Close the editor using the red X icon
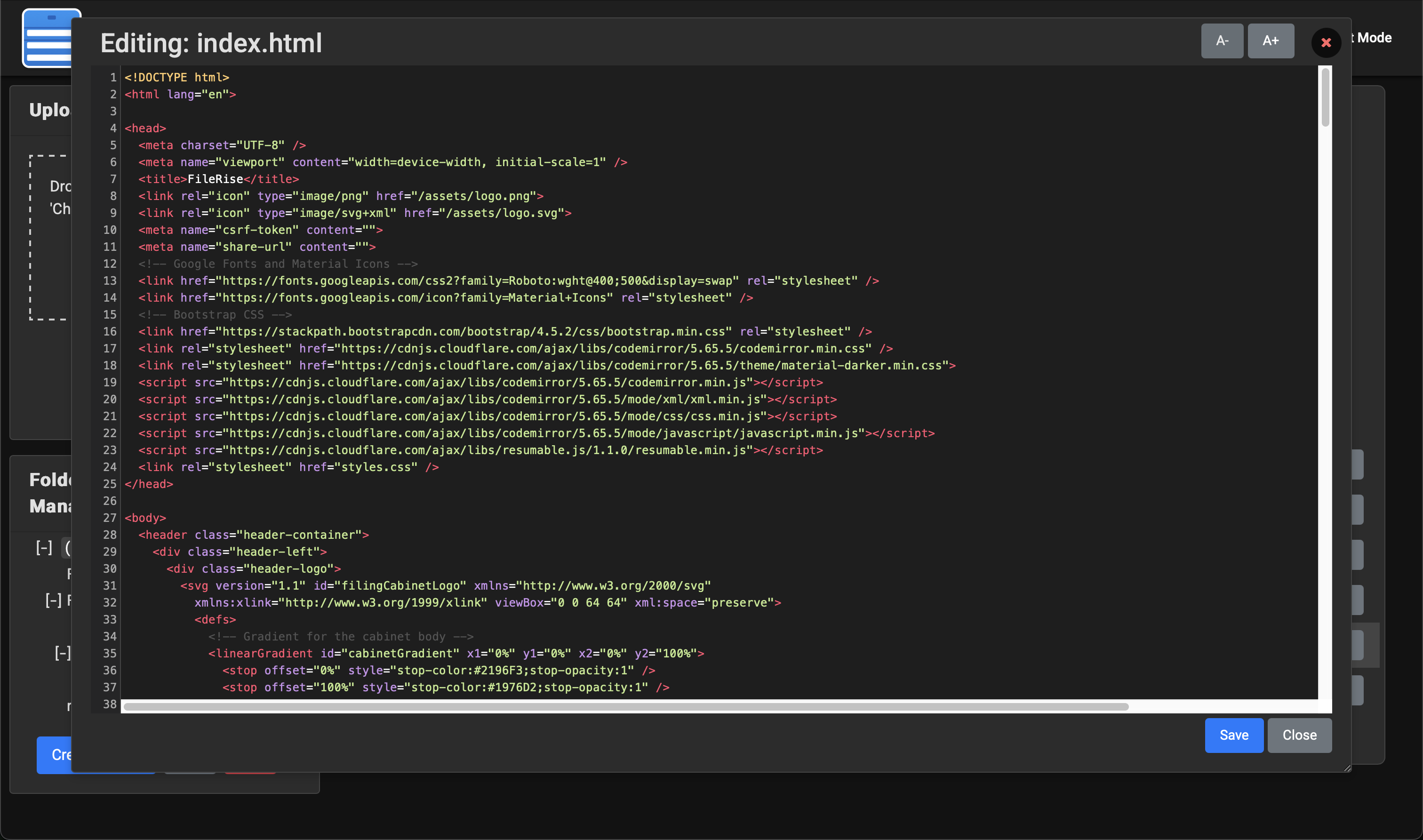Screen dimensions: 1423x840 1326,42
